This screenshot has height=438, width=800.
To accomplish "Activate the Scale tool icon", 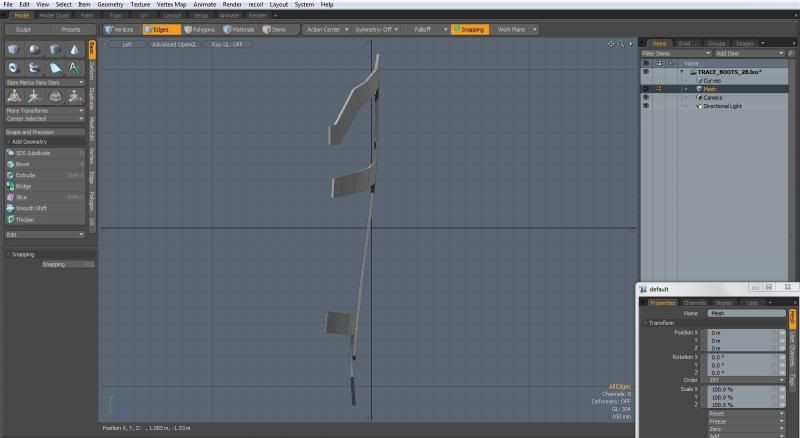I will click(74, 96).
